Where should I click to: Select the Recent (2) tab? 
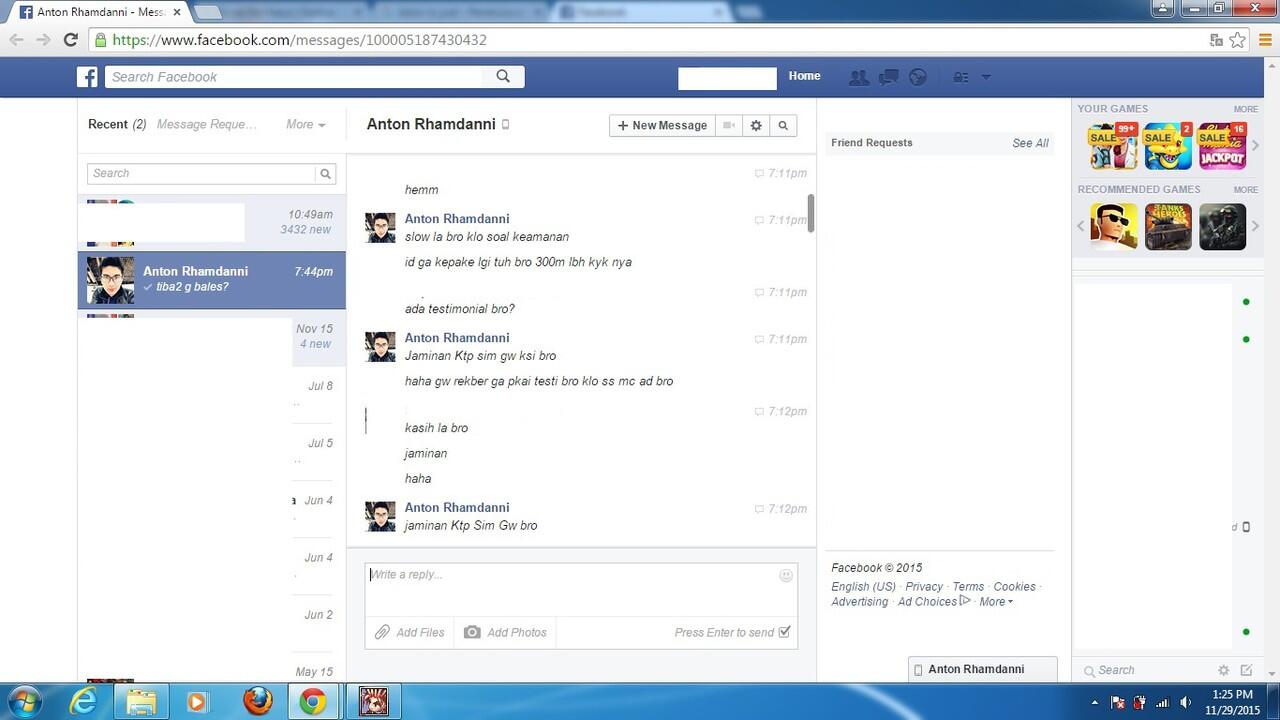point(117,125)
